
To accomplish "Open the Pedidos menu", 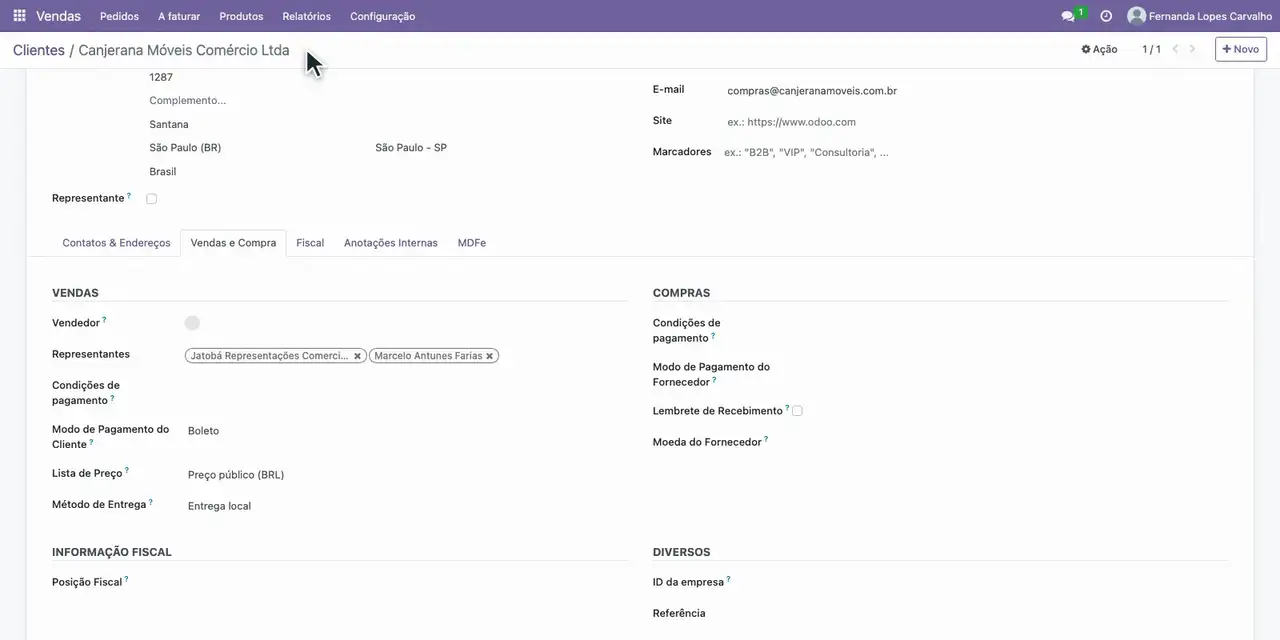I will click(x=120, y=16).
